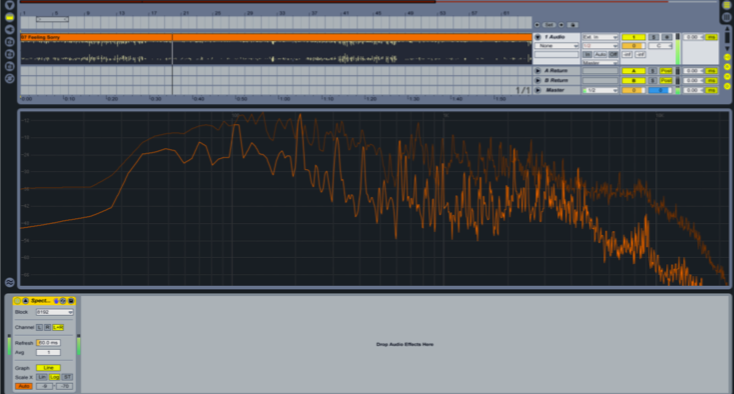
Task: Click the 1 Audio track volume slider
Action: (633, 46)
